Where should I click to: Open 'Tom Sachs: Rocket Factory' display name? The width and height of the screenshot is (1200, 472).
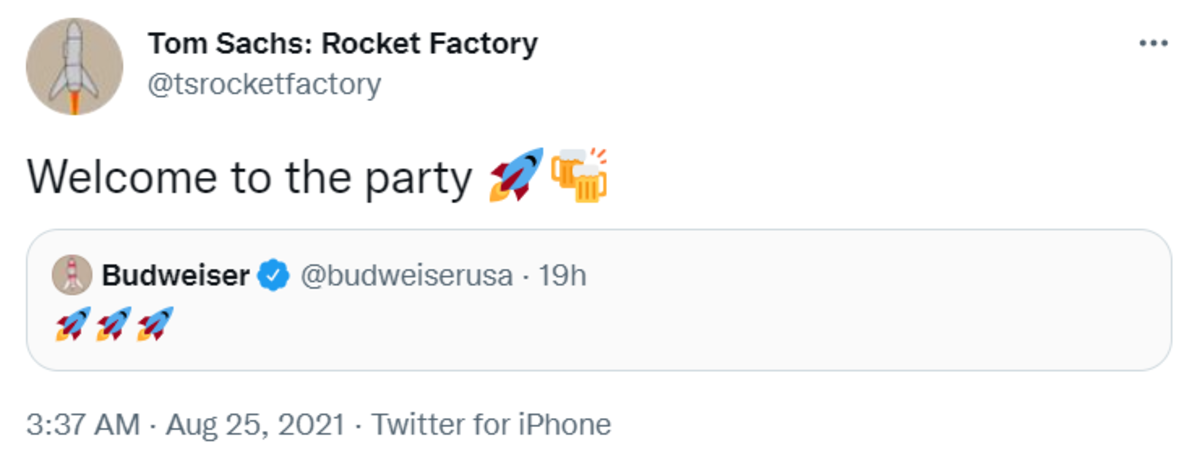click(x=342, y=44)
